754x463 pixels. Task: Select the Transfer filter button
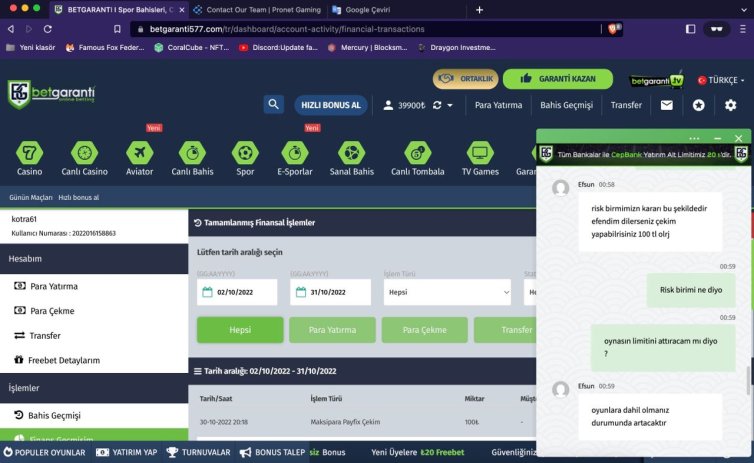tap(505, 330)
